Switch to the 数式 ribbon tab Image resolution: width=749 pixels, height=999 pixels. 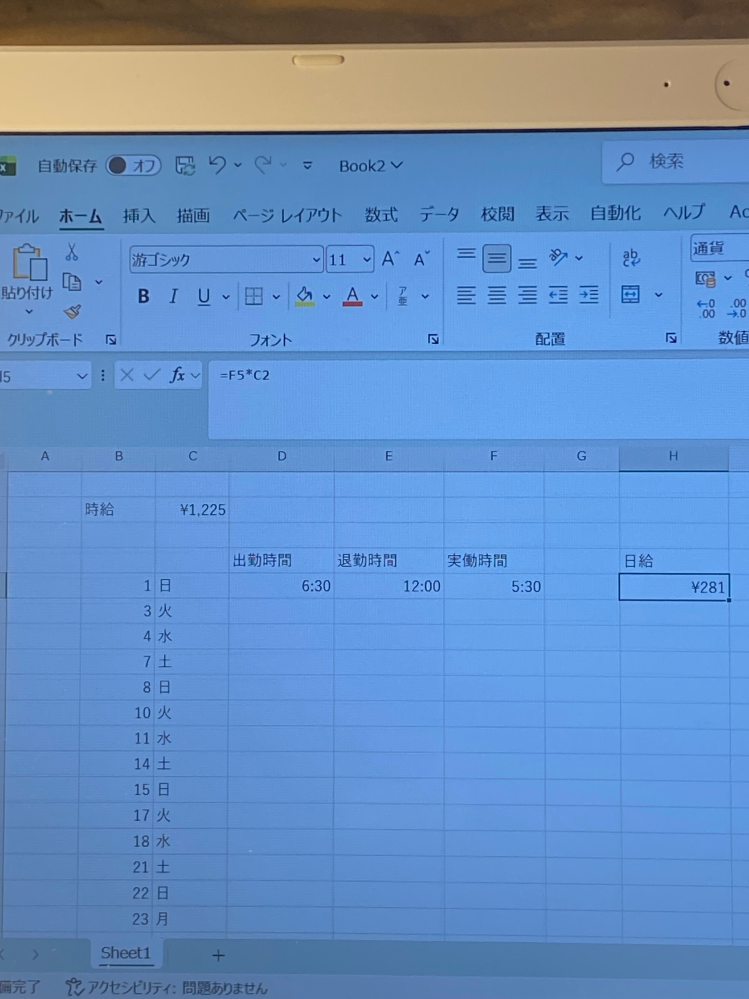pyautogui.click(x=381, y=215)
